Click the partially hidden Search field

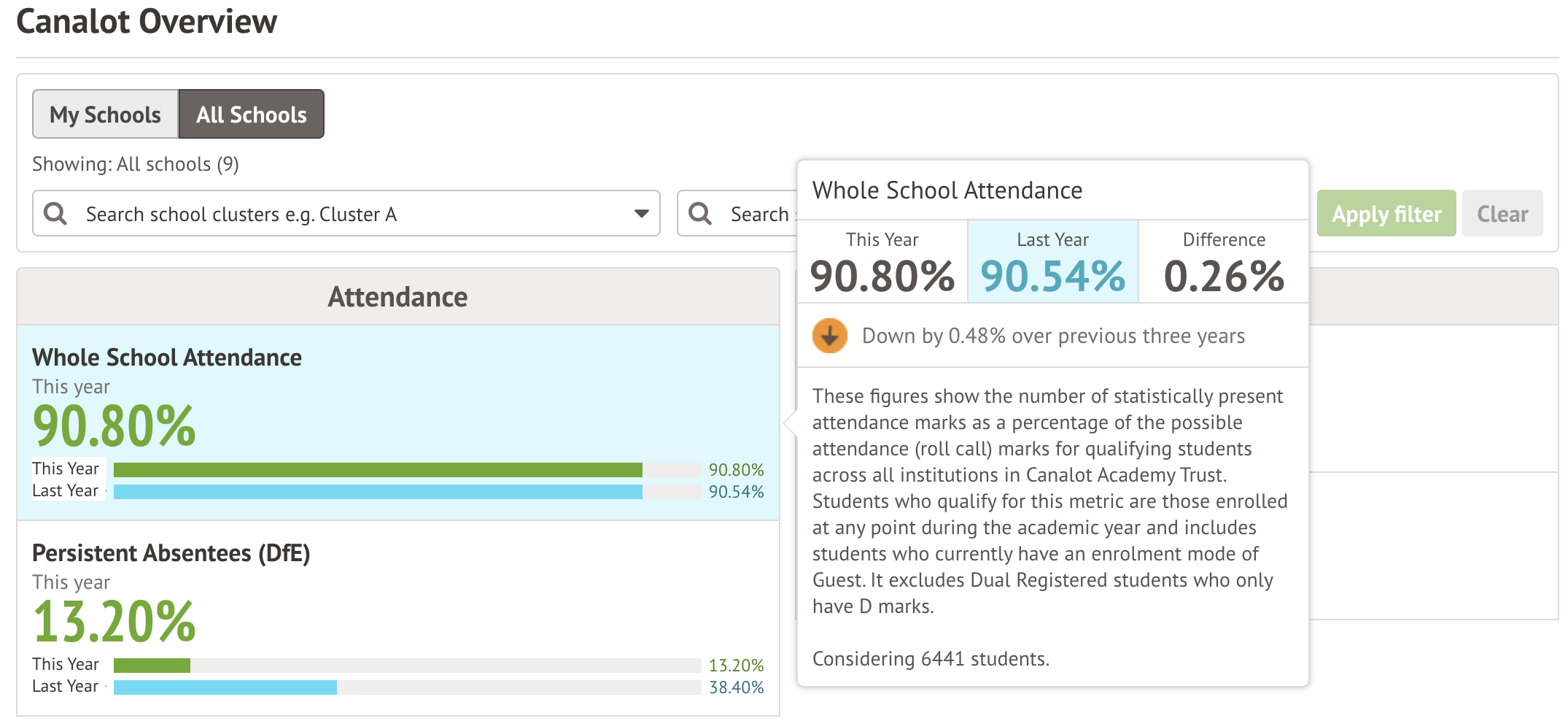758,214
